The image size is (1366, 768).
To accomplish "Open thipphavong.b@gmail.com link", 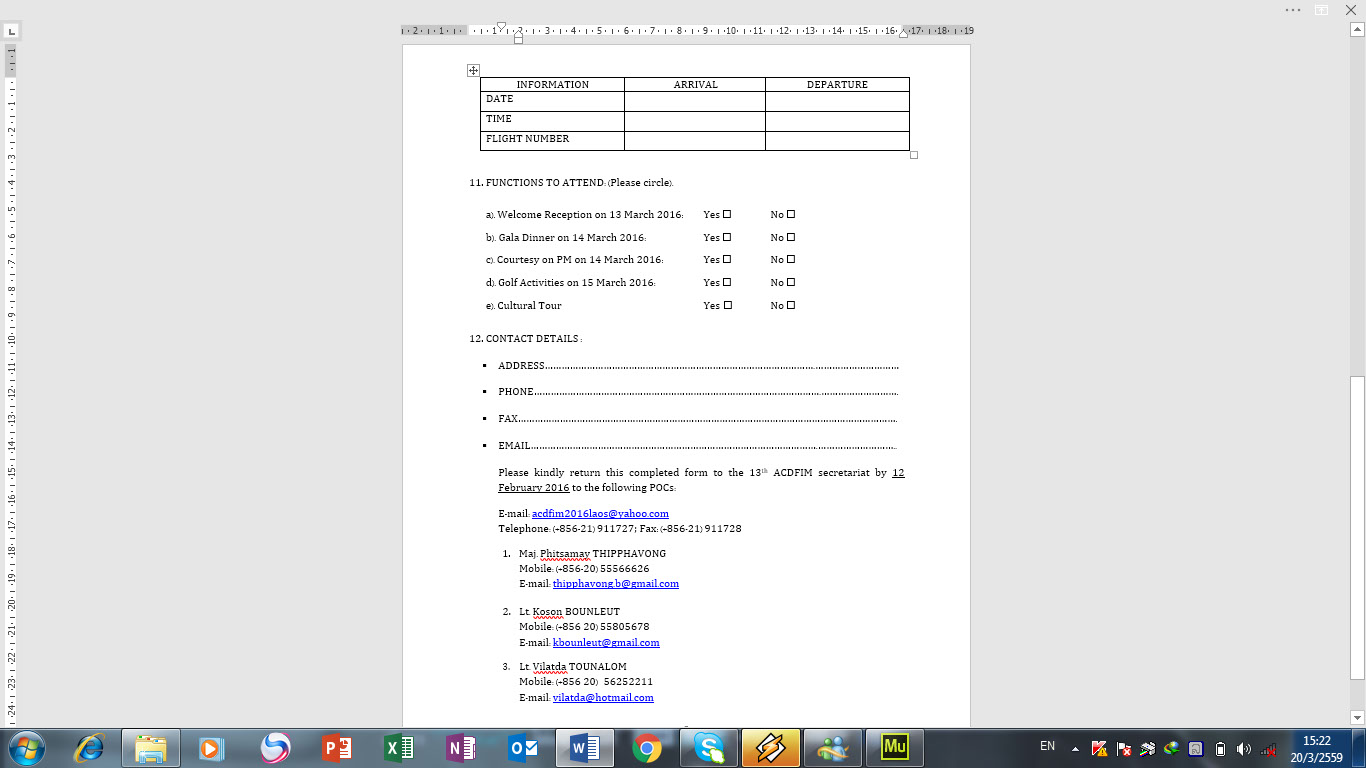I will click(x=616, y=584).
